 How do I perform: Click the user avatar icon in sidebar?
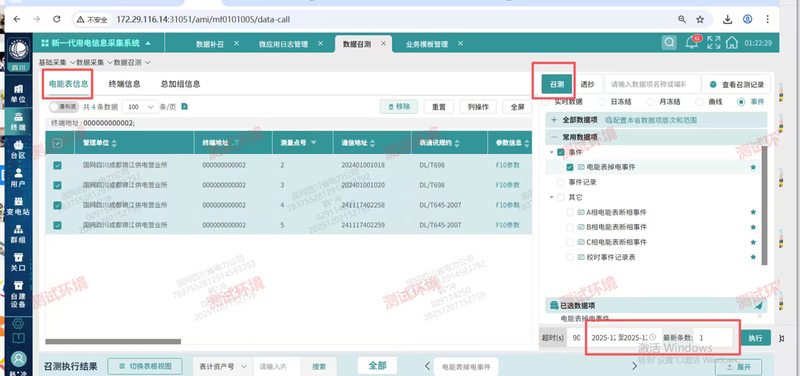tap(18, 359)
